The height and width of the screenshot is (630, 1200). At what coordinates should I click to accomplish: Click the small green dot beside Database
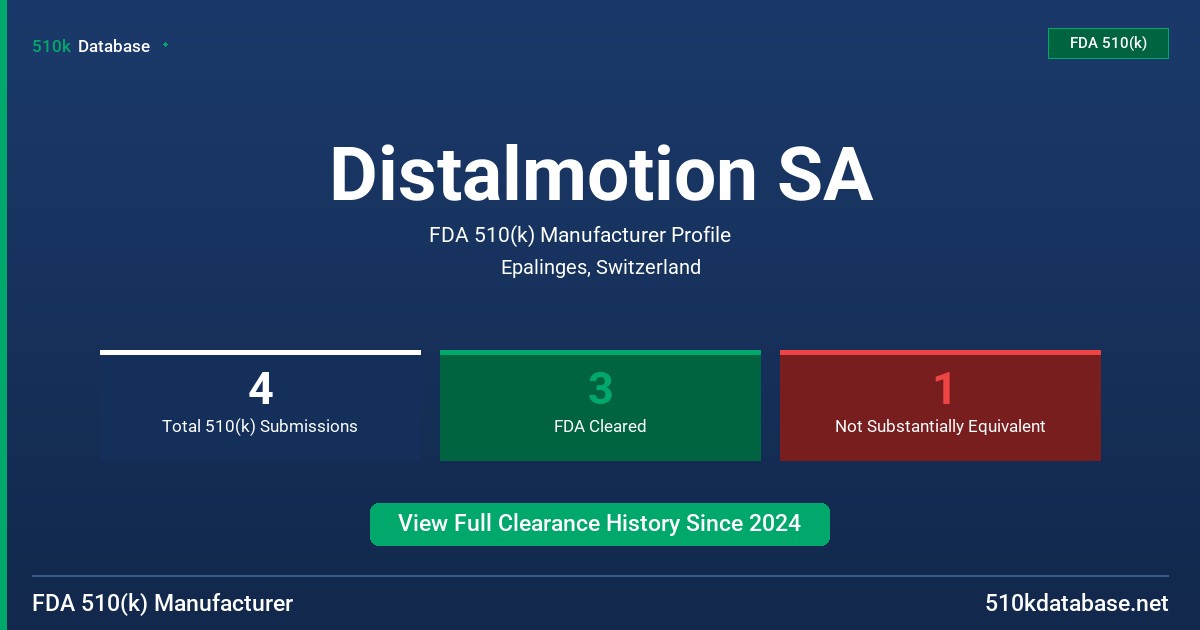click(165, 45)
